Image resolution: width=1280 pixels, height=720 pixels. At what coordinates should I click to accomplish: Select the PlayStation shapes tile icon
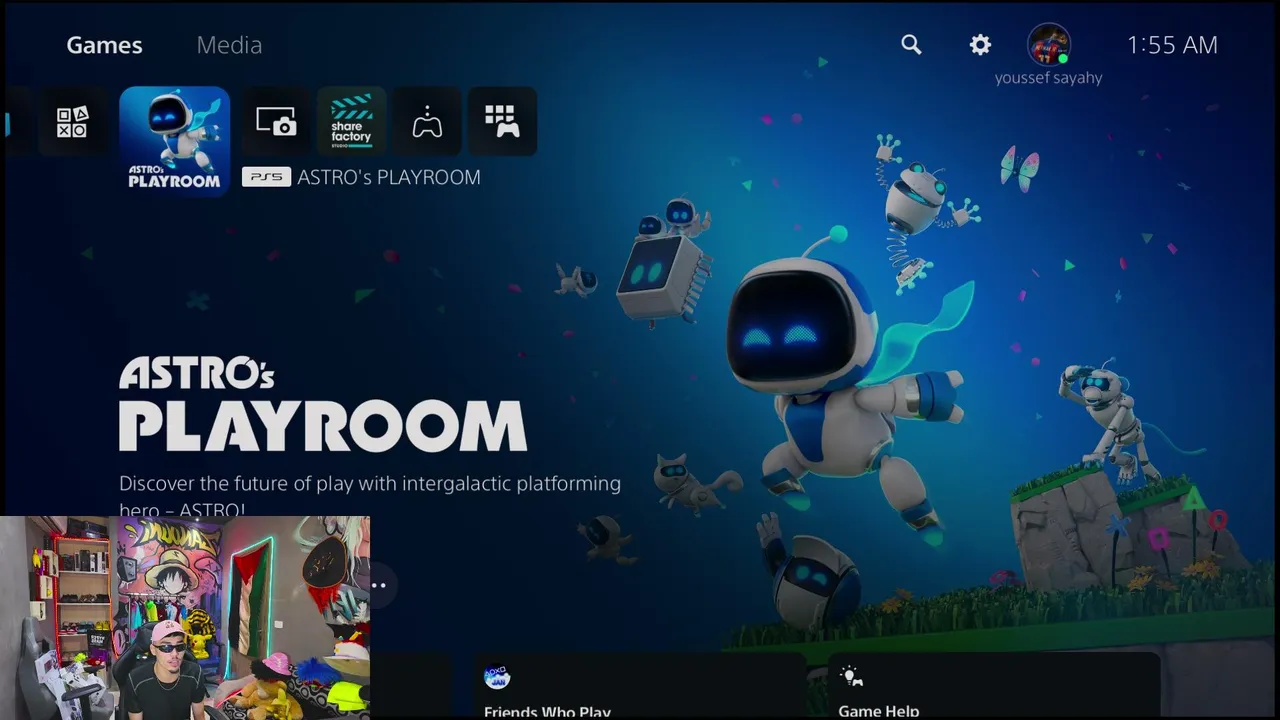point(72,121)
